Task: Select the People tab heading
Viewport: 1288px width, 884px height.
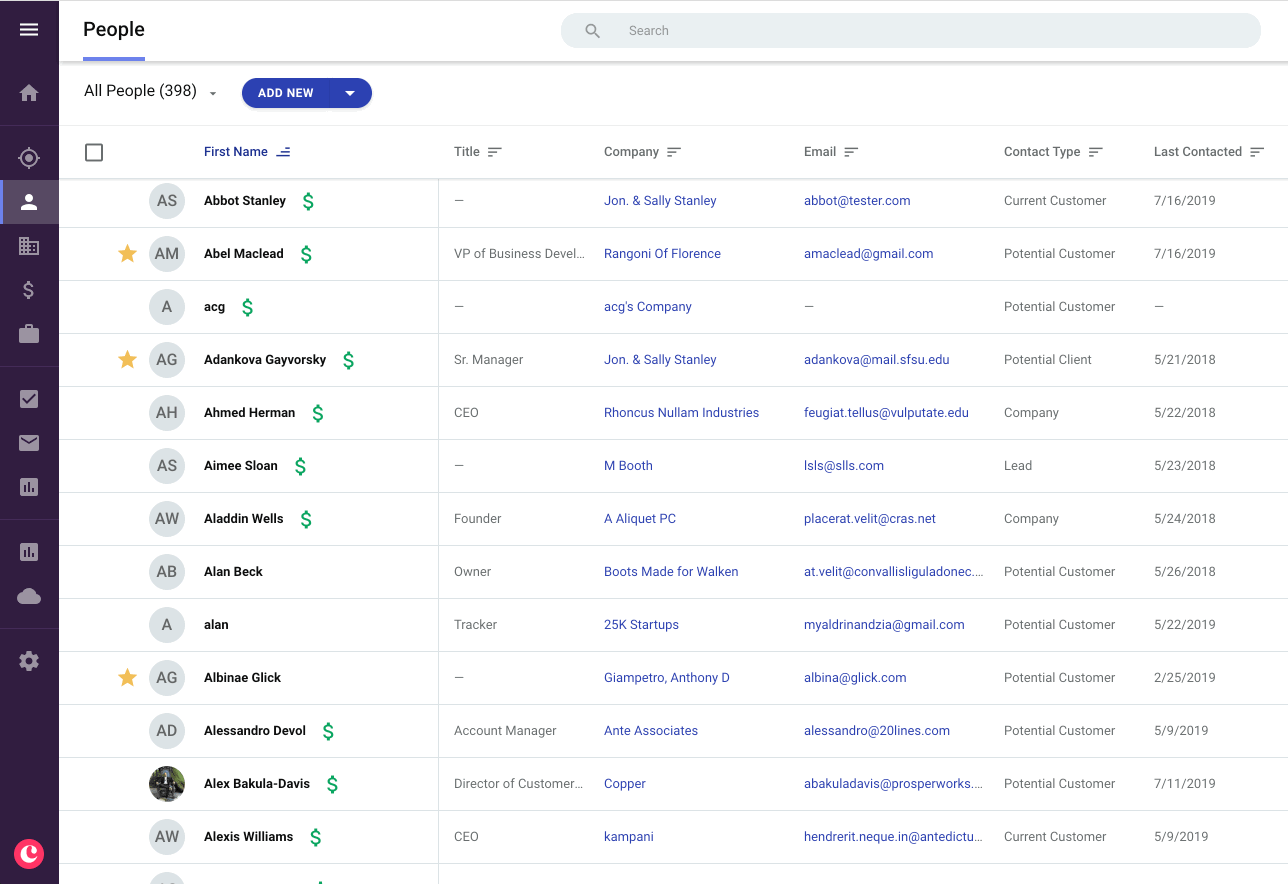Action: (x=114, y=30)
